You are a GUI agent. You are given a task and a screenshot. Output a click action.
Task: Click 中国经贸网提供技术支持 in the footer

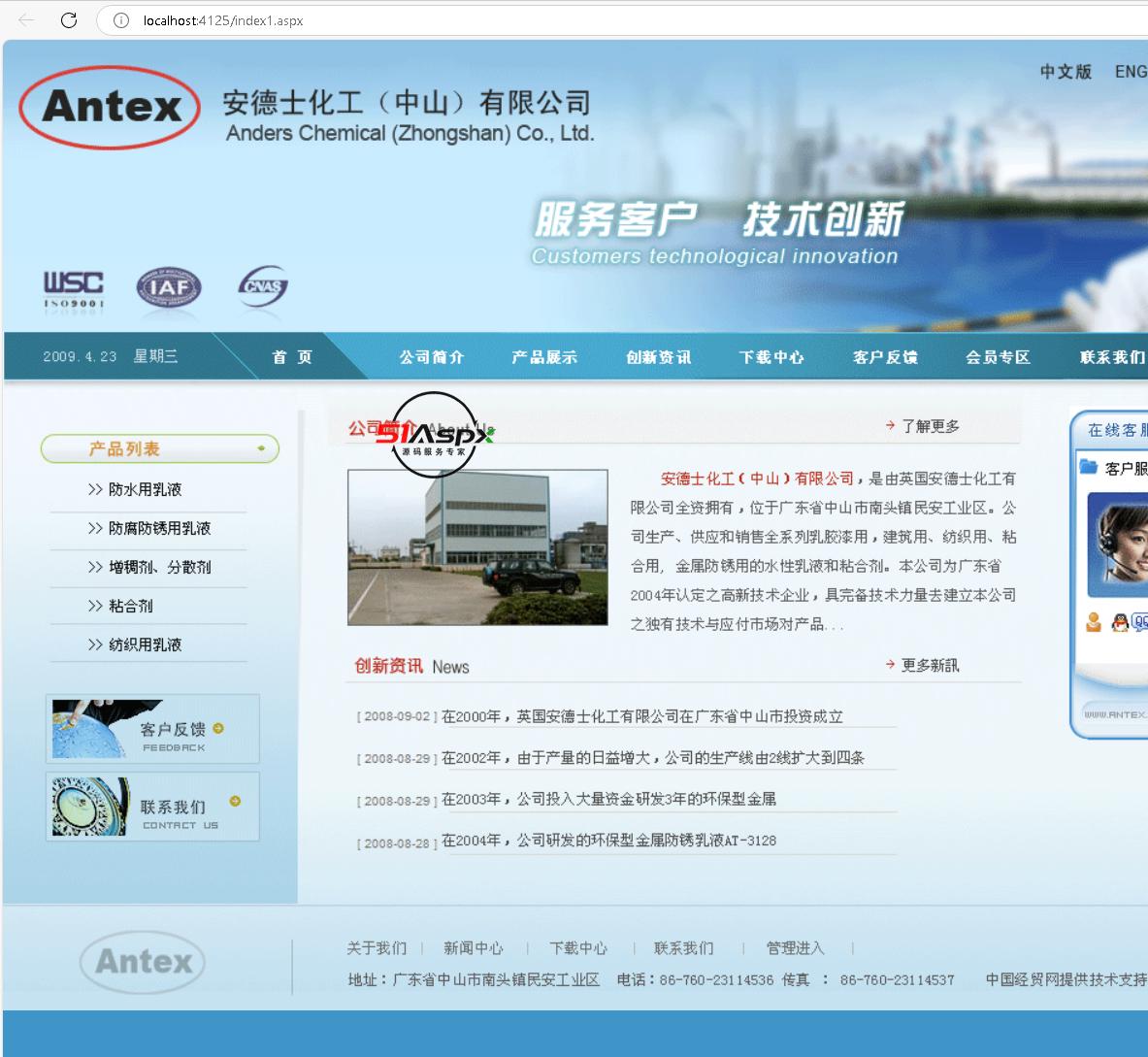1066,979
